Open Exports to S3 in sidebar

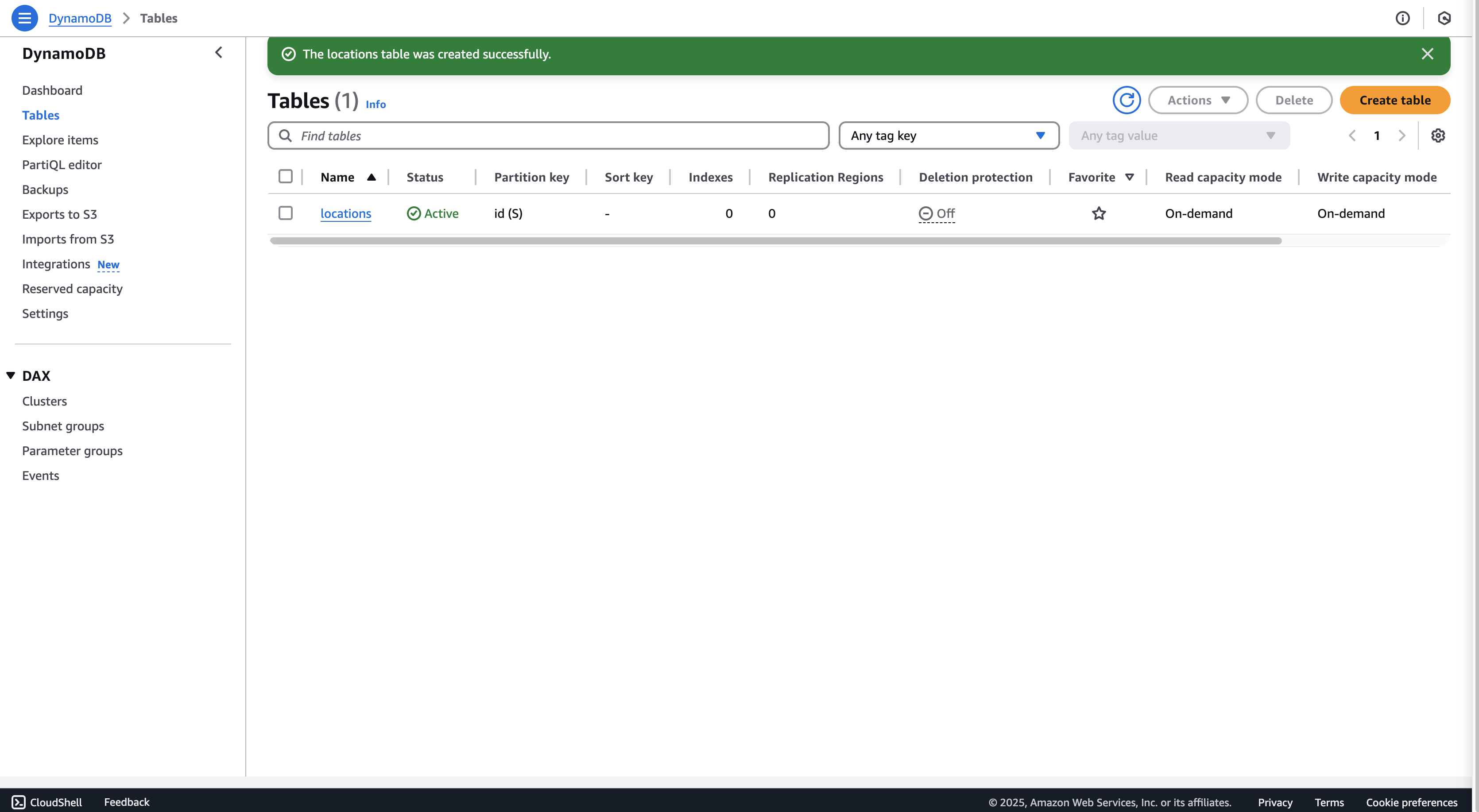(60, 214)
